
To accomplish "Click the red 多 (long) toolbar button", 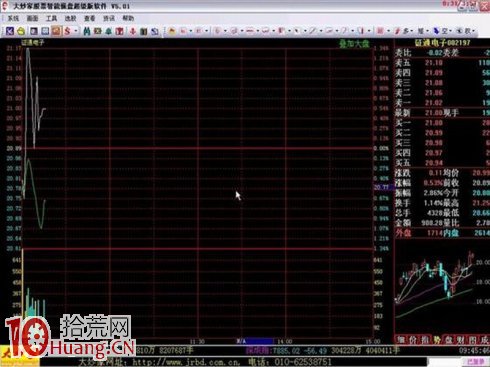I will tap(402, 31).
